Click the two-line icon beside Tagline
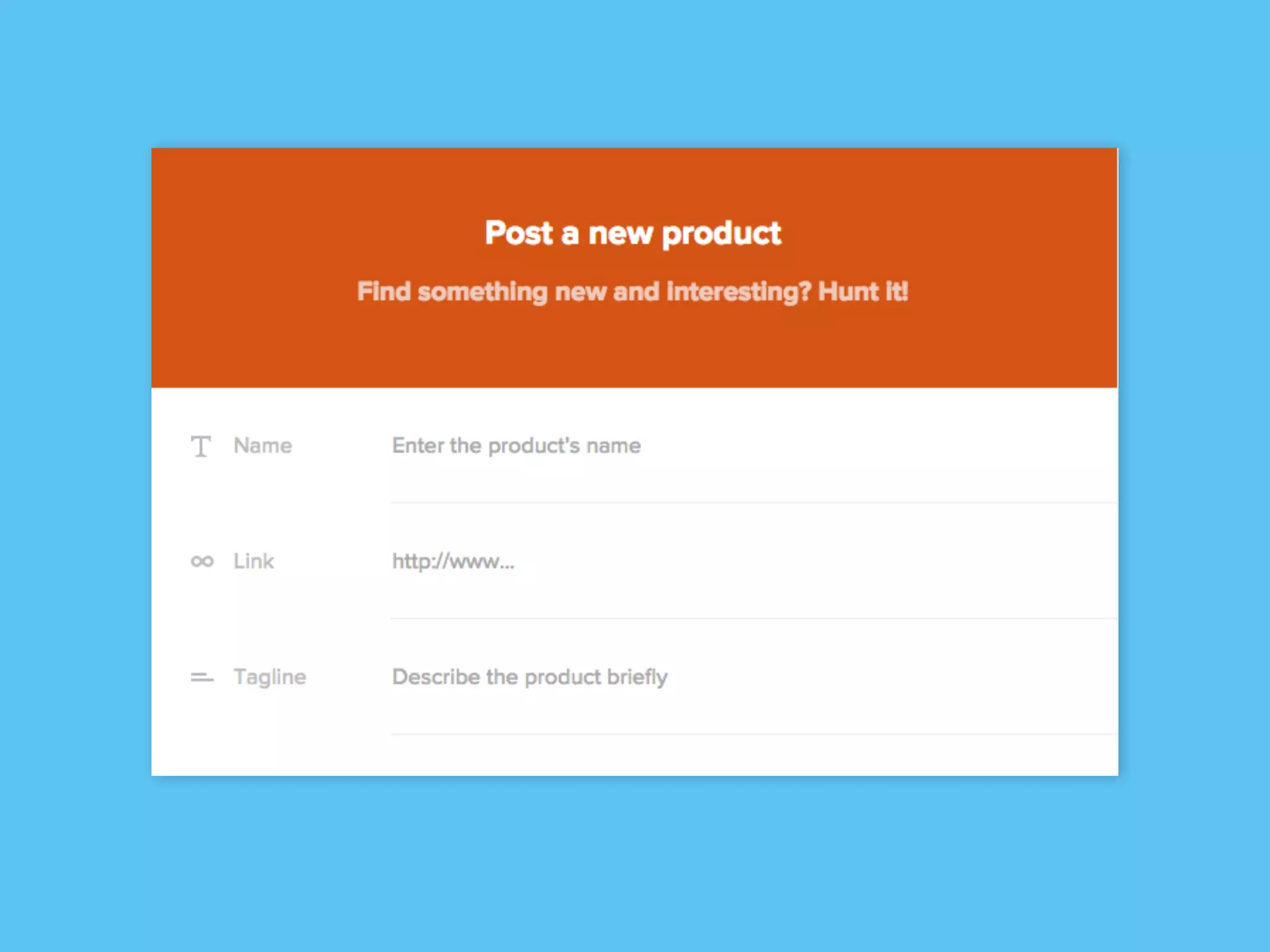The width and height of the screenshot is (1270, 952). 202,677
